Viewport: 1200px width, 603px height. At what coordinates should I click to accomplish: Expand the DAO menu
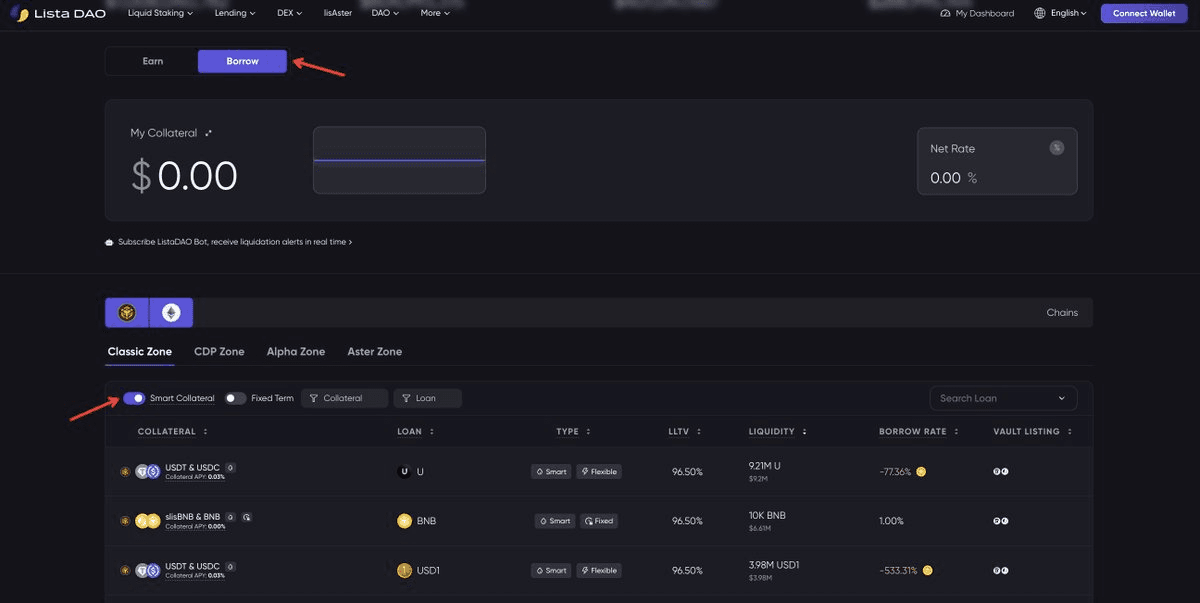(385, 13)
